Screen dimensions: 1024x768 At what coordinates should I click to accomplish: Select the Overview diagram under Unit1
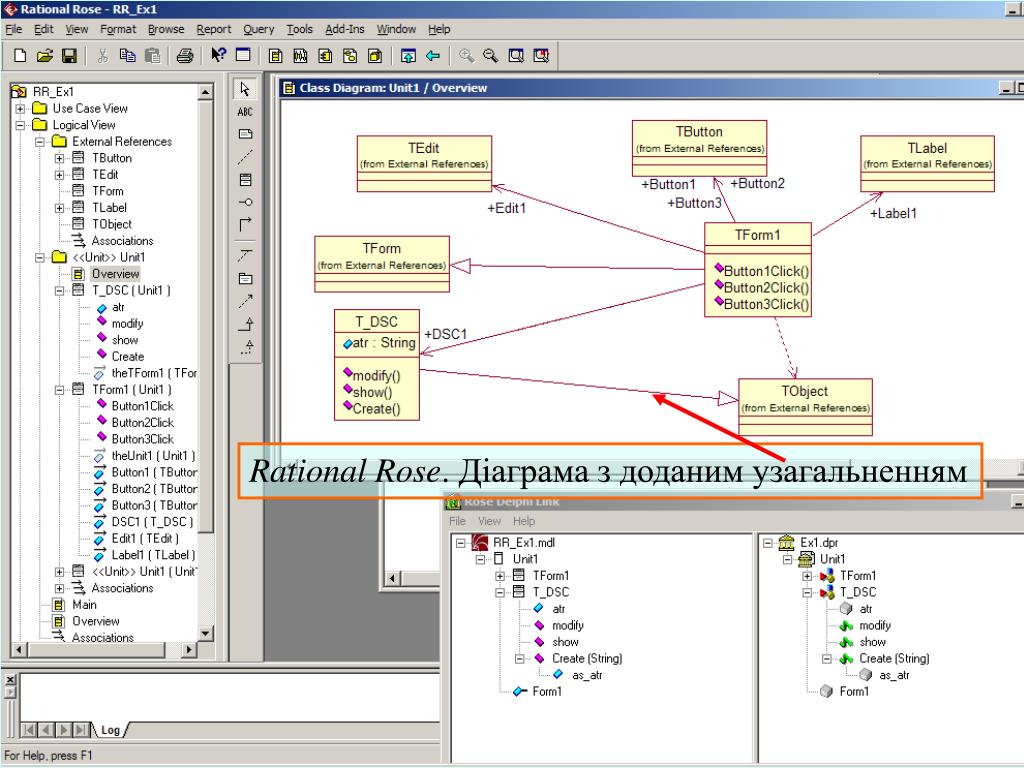pyautogui.click(x=115, y=274)
